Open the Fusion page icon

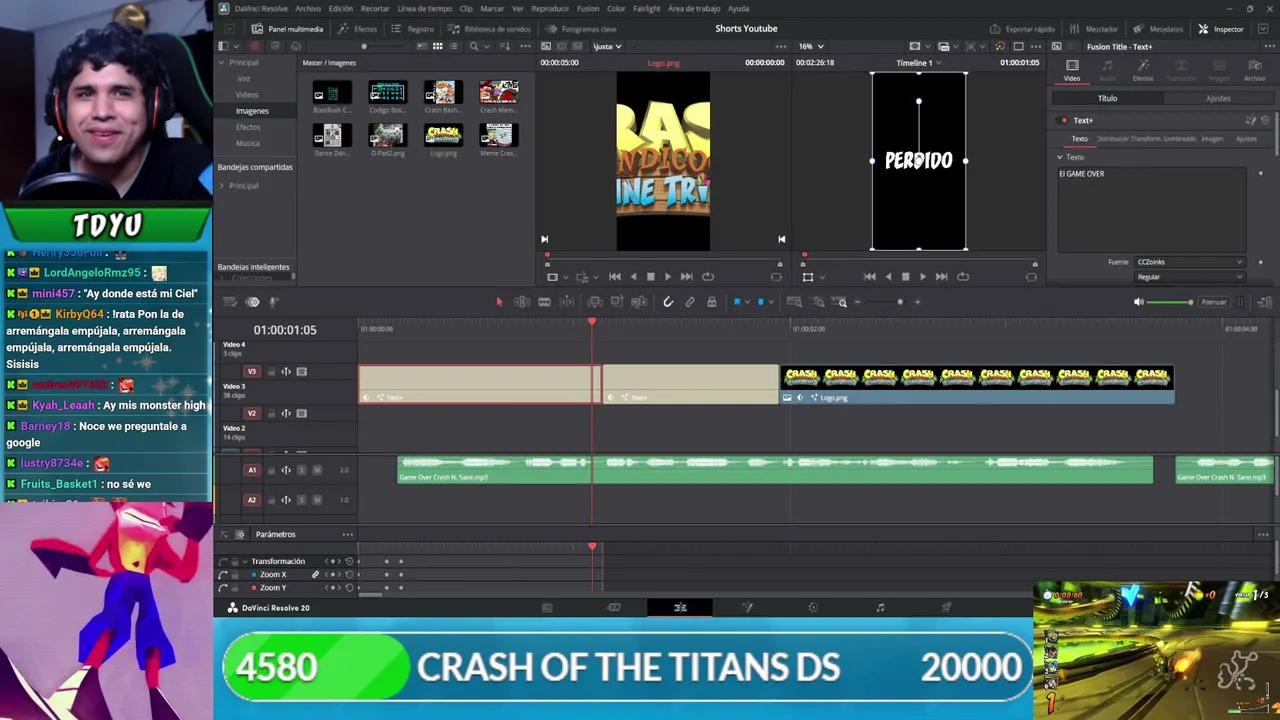747,608
